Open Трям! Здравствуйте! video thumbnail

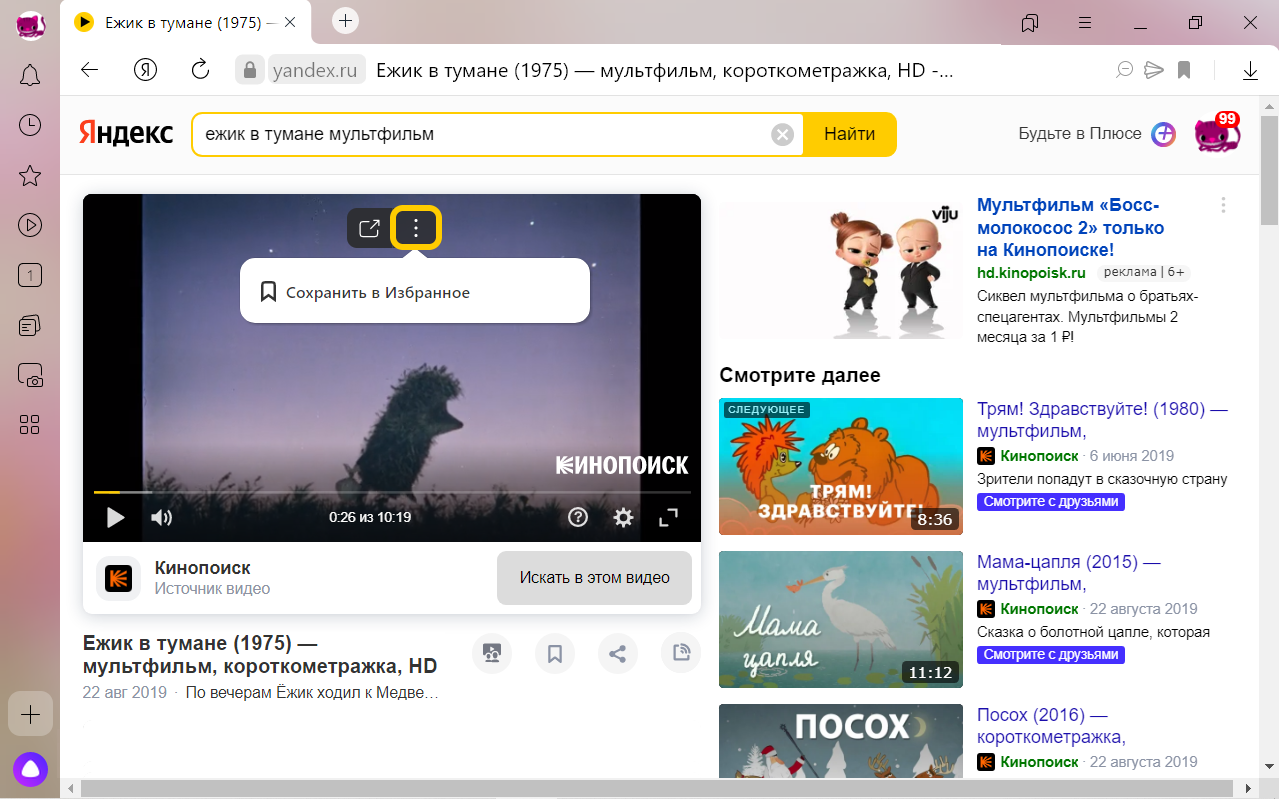click(x=841, y=466)
